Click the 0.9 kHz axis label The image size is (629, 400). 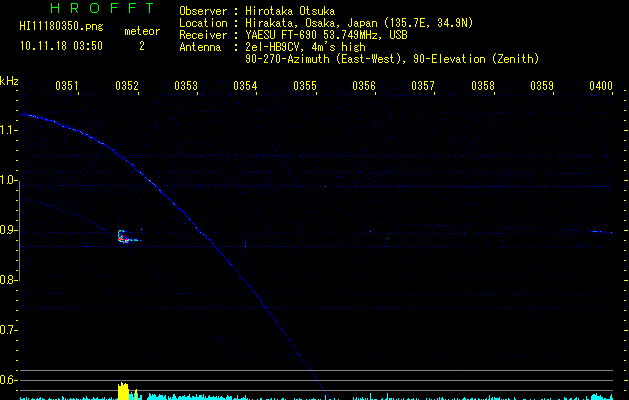[x=8, y=230]
